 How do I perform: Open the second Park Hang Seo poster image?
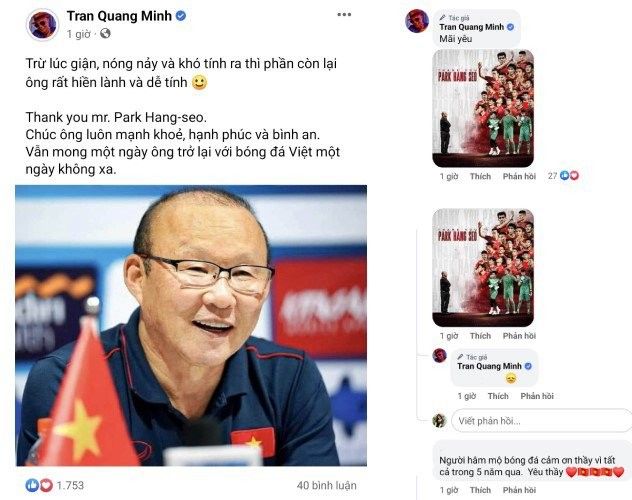[483, 268]
